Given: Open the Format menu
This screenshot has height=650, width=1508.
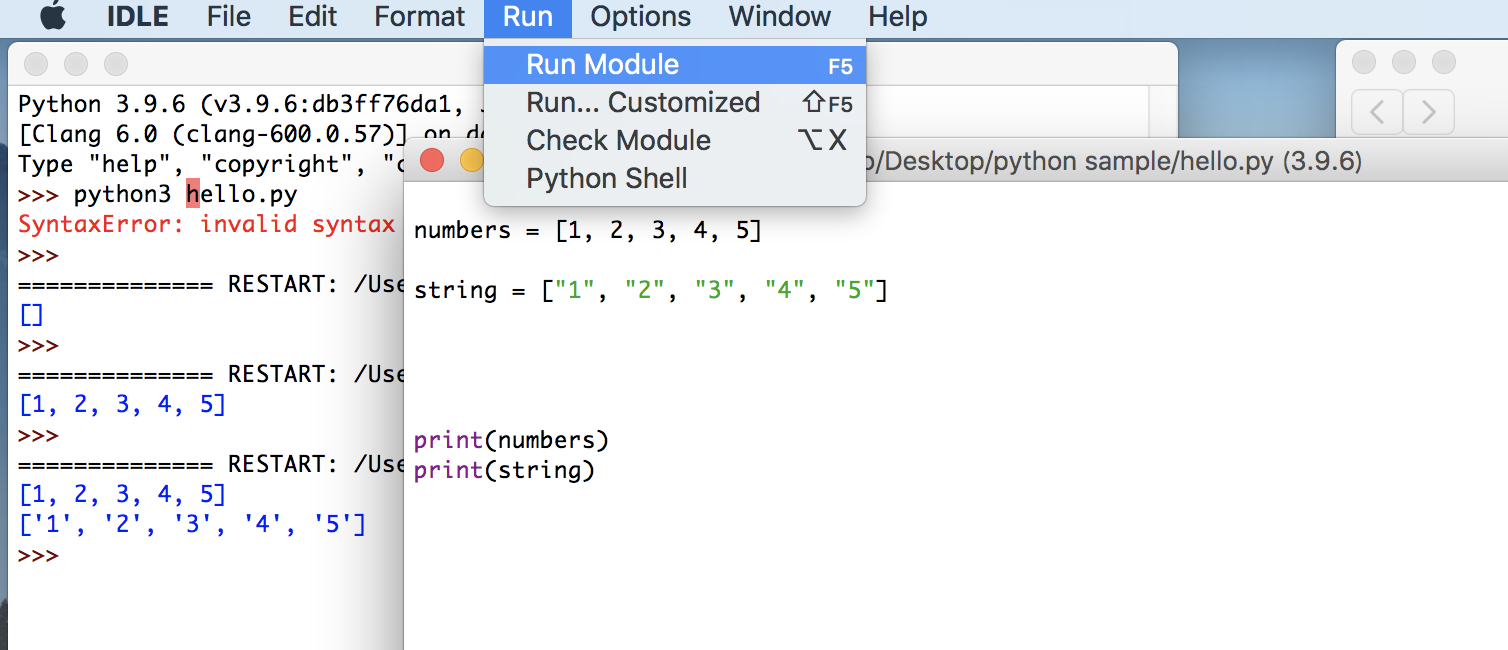Looking at the screenshot, I should [x=420, y=17].
